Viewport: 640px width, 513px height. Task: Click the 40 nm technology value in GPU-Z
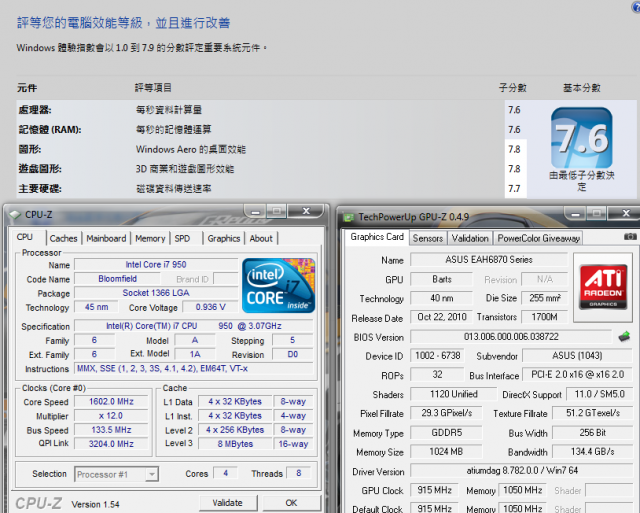(x=442, y=298)
